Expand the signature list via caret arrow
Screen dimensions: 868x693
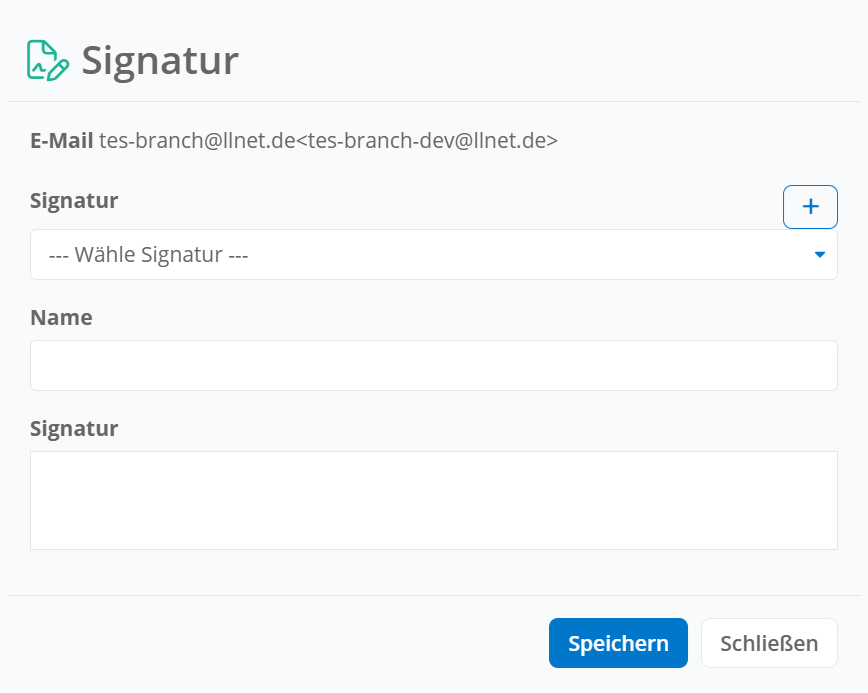(x=820, y=255)
